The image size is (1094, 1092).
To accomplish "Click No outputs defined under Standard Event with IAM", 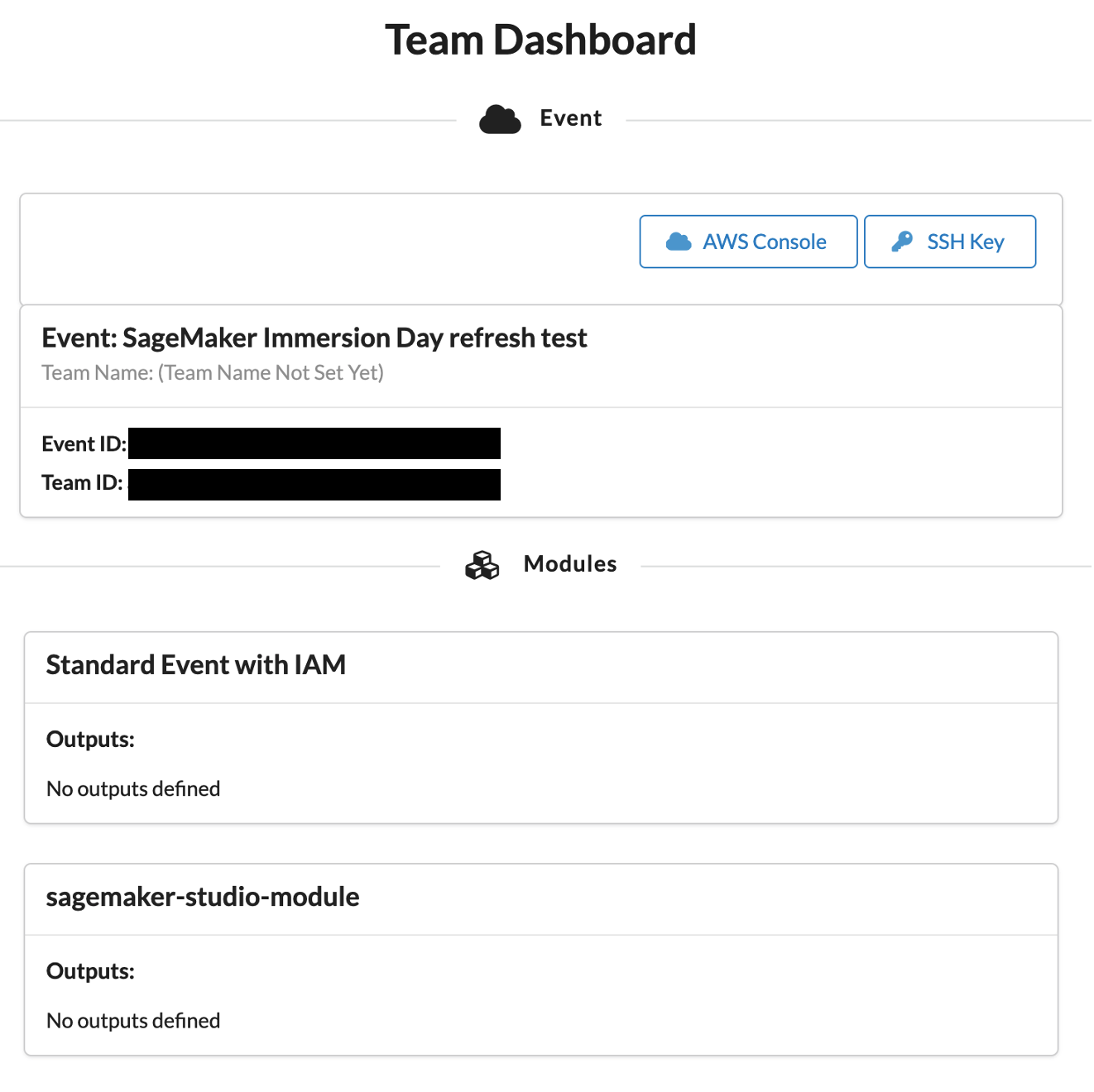I will (133, 789).
